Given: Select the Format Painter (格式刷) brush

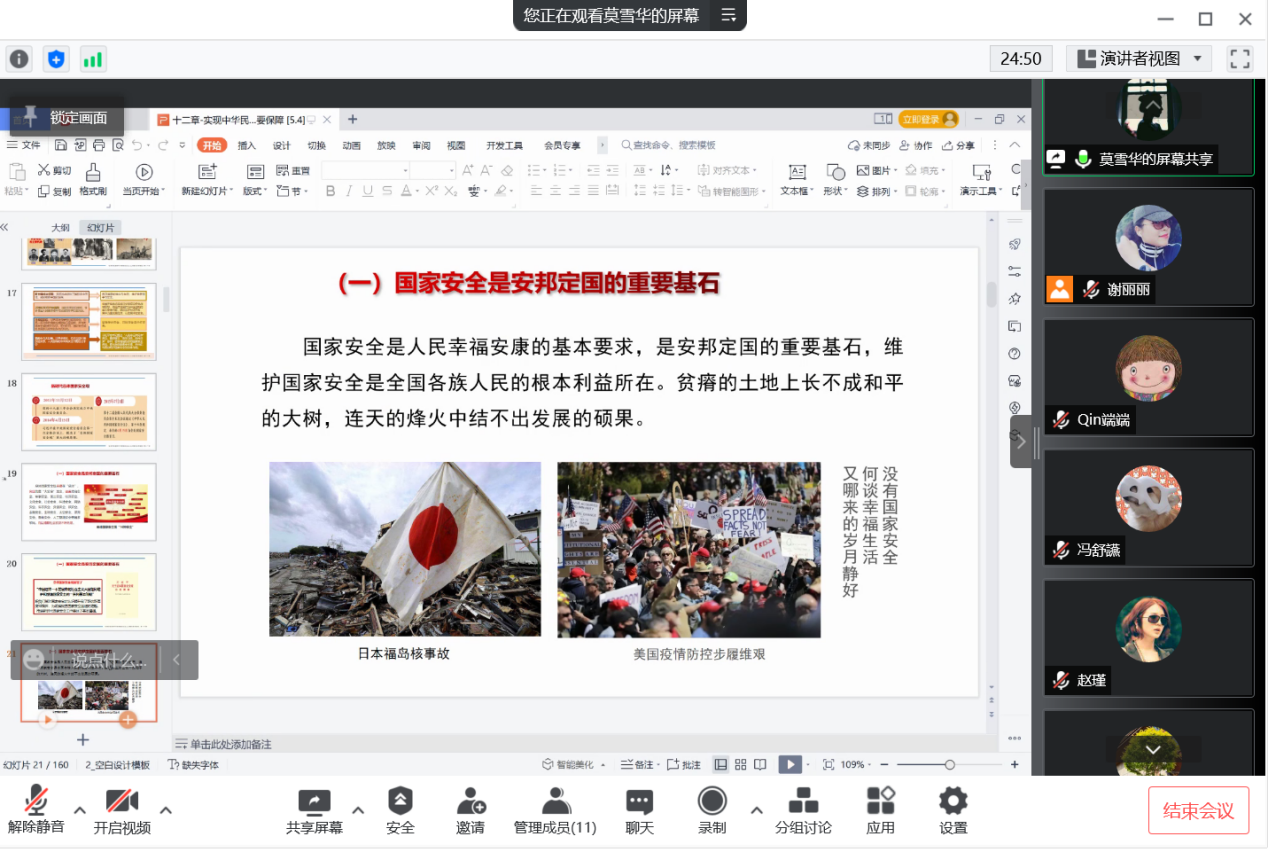Looking at the screenshot, I should click(93, 180).
